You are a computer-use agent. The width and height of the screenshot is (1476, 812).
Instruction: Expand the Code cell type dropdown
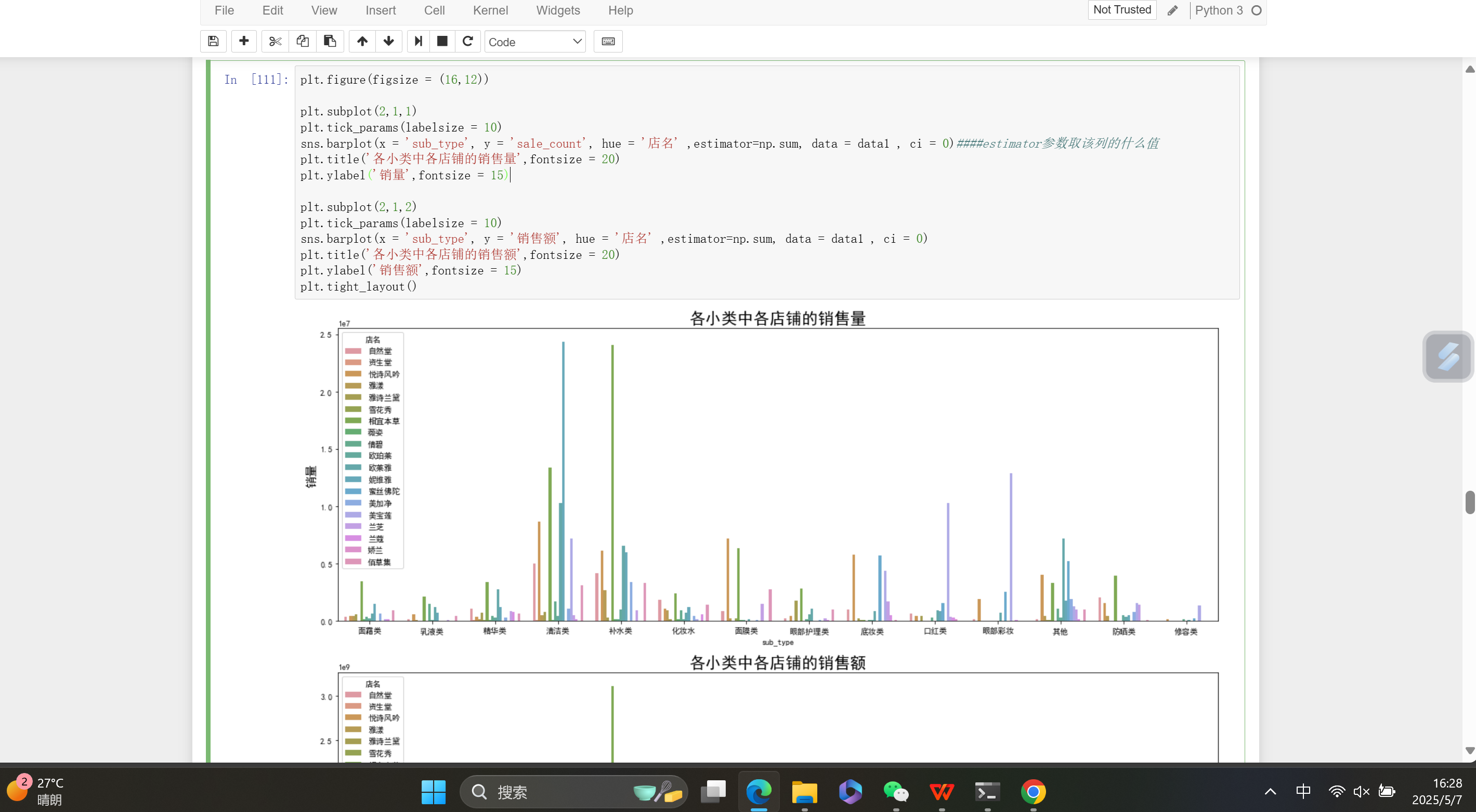click(534, 42)
